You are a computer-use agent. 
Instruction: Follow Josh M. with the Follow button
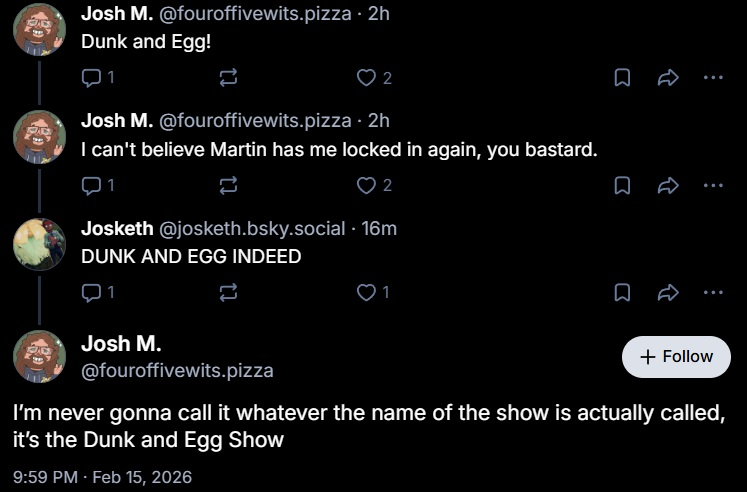pyautogui.click(x=676, y=357)
